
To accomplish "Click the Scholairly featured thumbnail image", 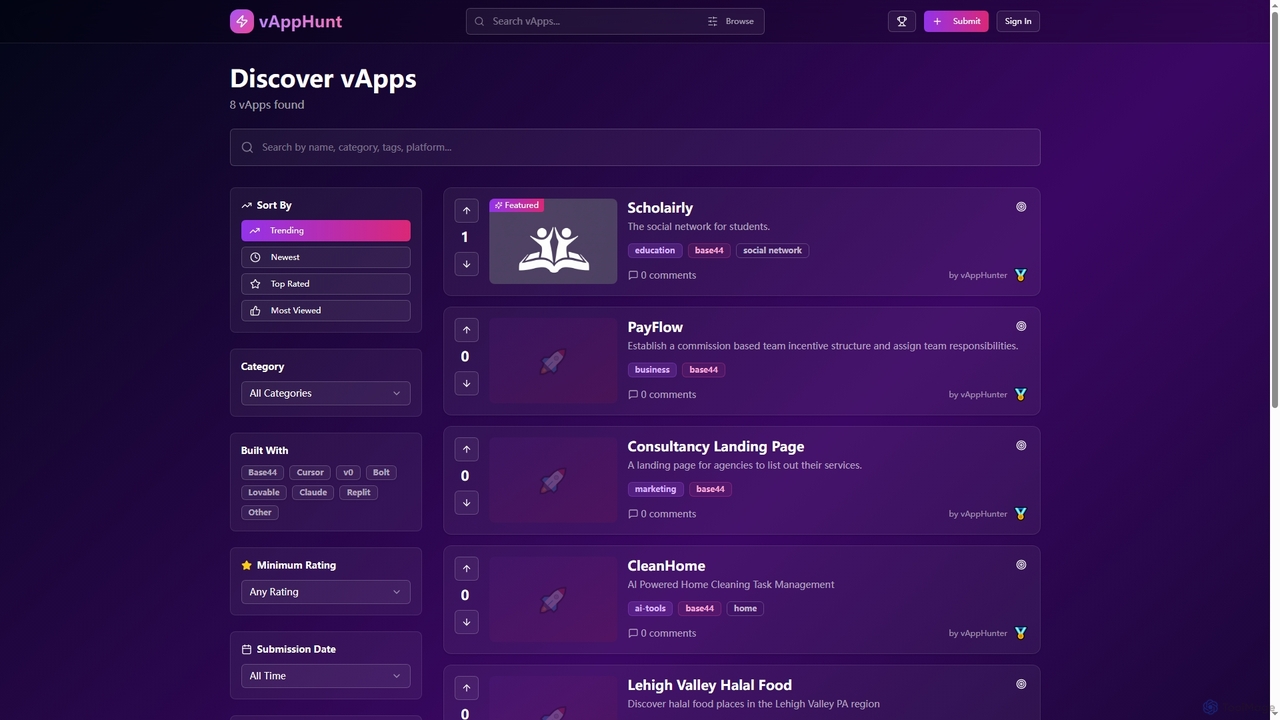I will (x=553, y=241).
